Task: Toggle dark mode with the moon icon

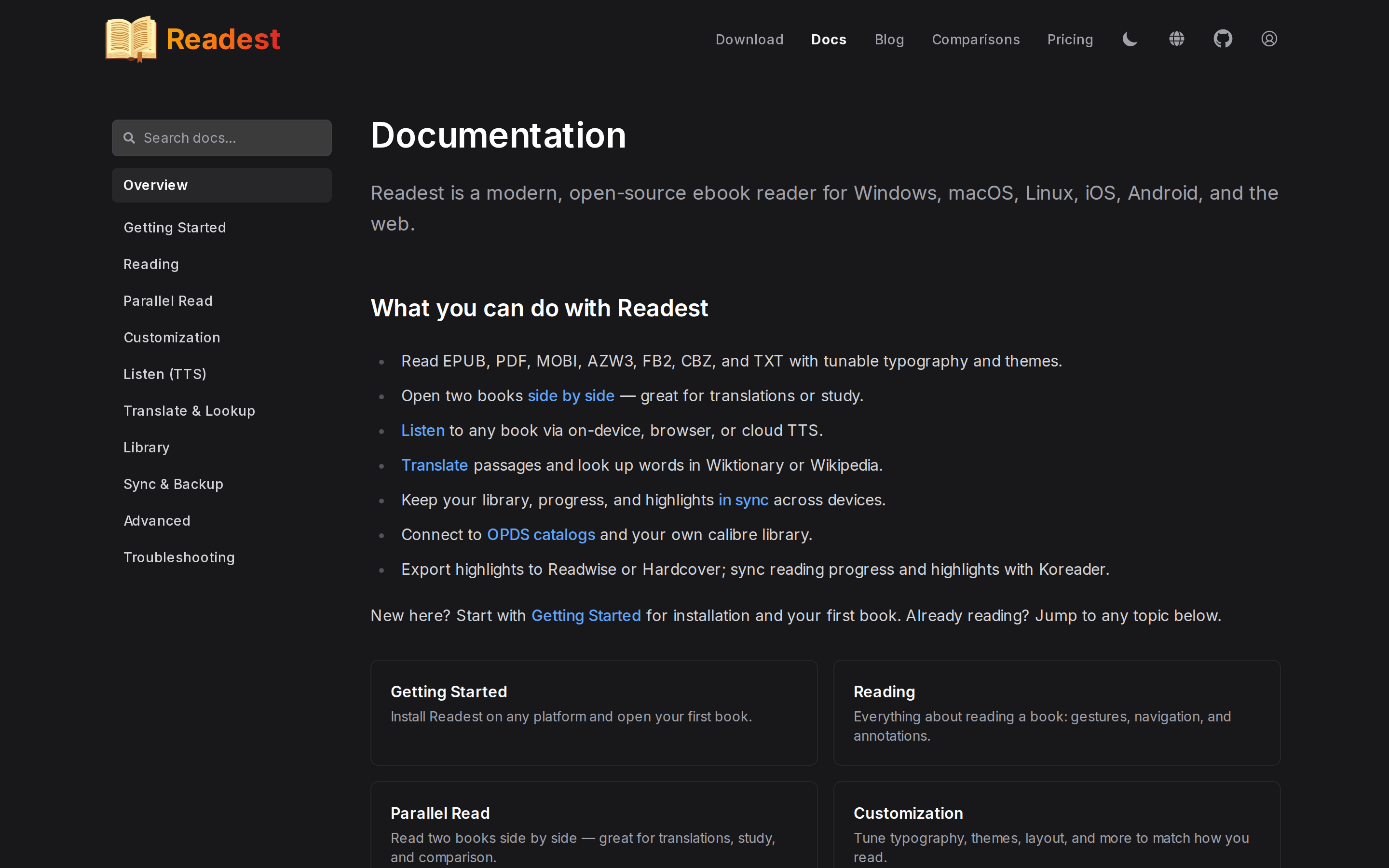Action: pyautogui.click(x=1130, y=39)
